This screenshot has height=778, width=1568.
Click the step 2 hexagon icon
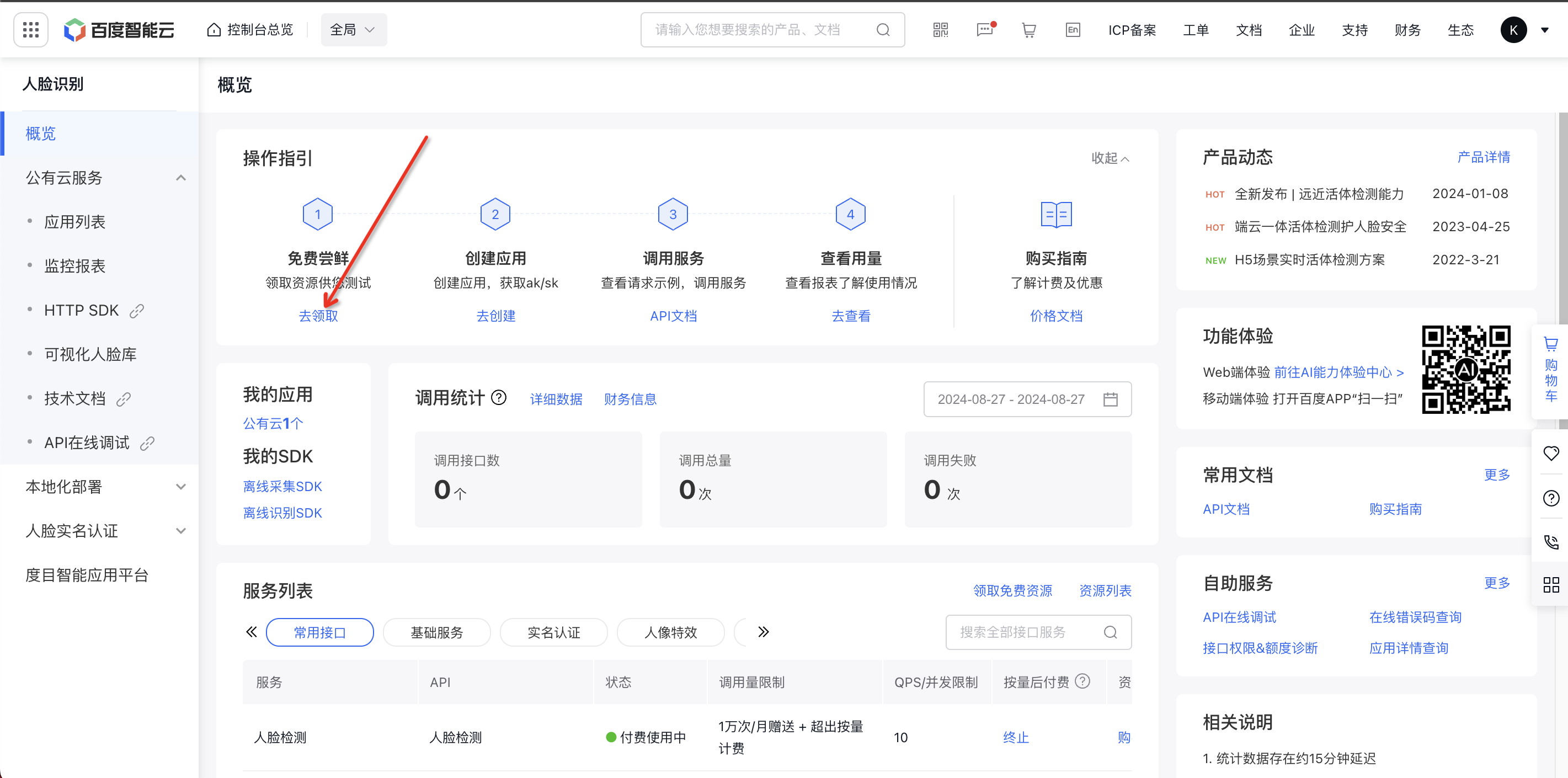[495, 214]
